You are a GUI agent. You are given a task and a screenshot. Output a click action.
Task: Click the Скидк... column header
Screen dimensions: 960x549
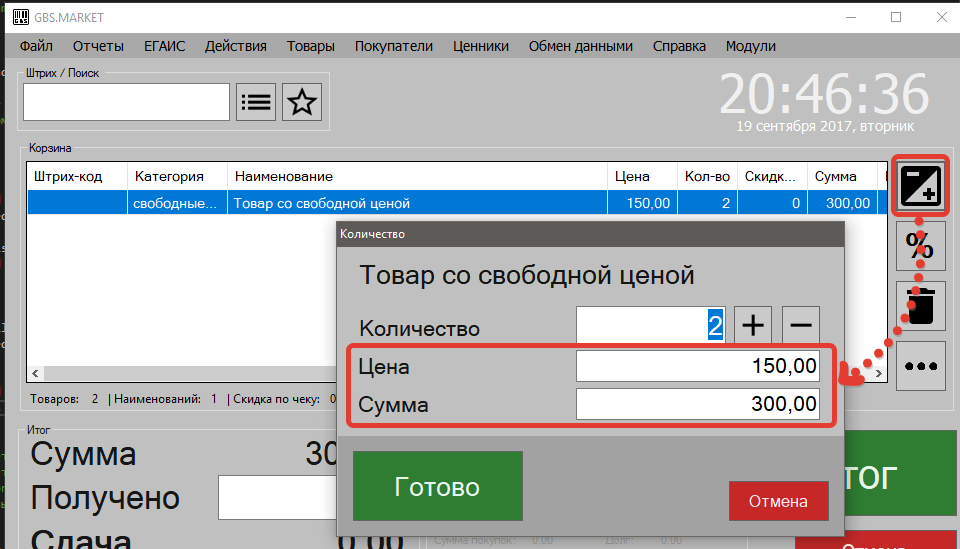(x=772, y=176)
